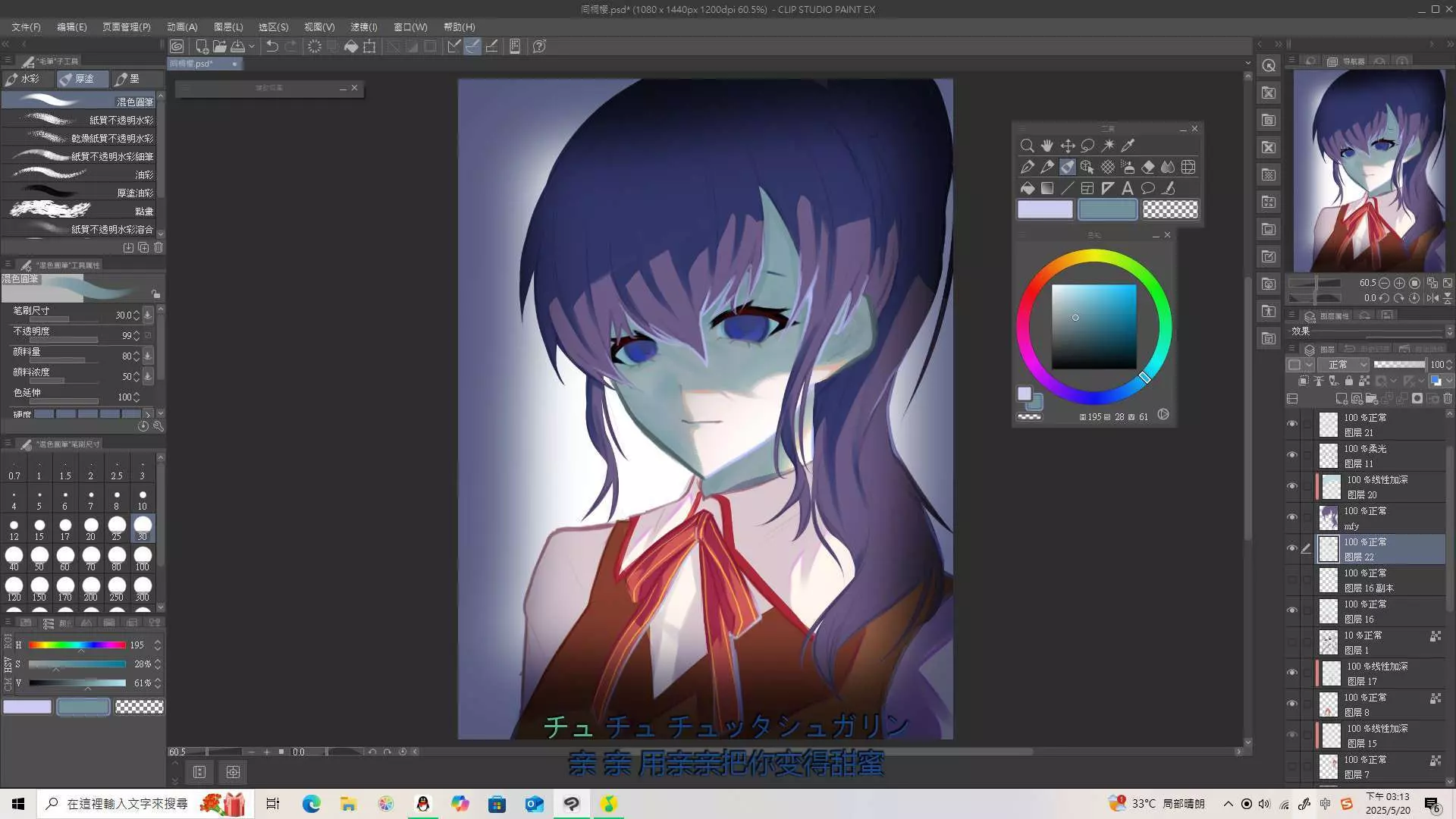Toggle visibility of the mfy layer
Viewport: 1456px width, 819px height.
pos(1292,517)
